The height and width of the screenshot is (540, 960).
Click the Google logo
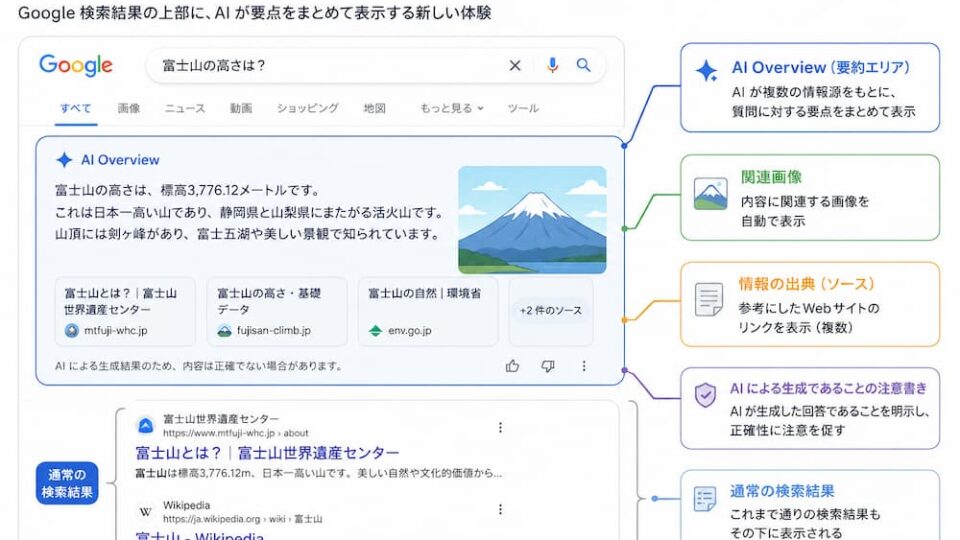[76, 65]
